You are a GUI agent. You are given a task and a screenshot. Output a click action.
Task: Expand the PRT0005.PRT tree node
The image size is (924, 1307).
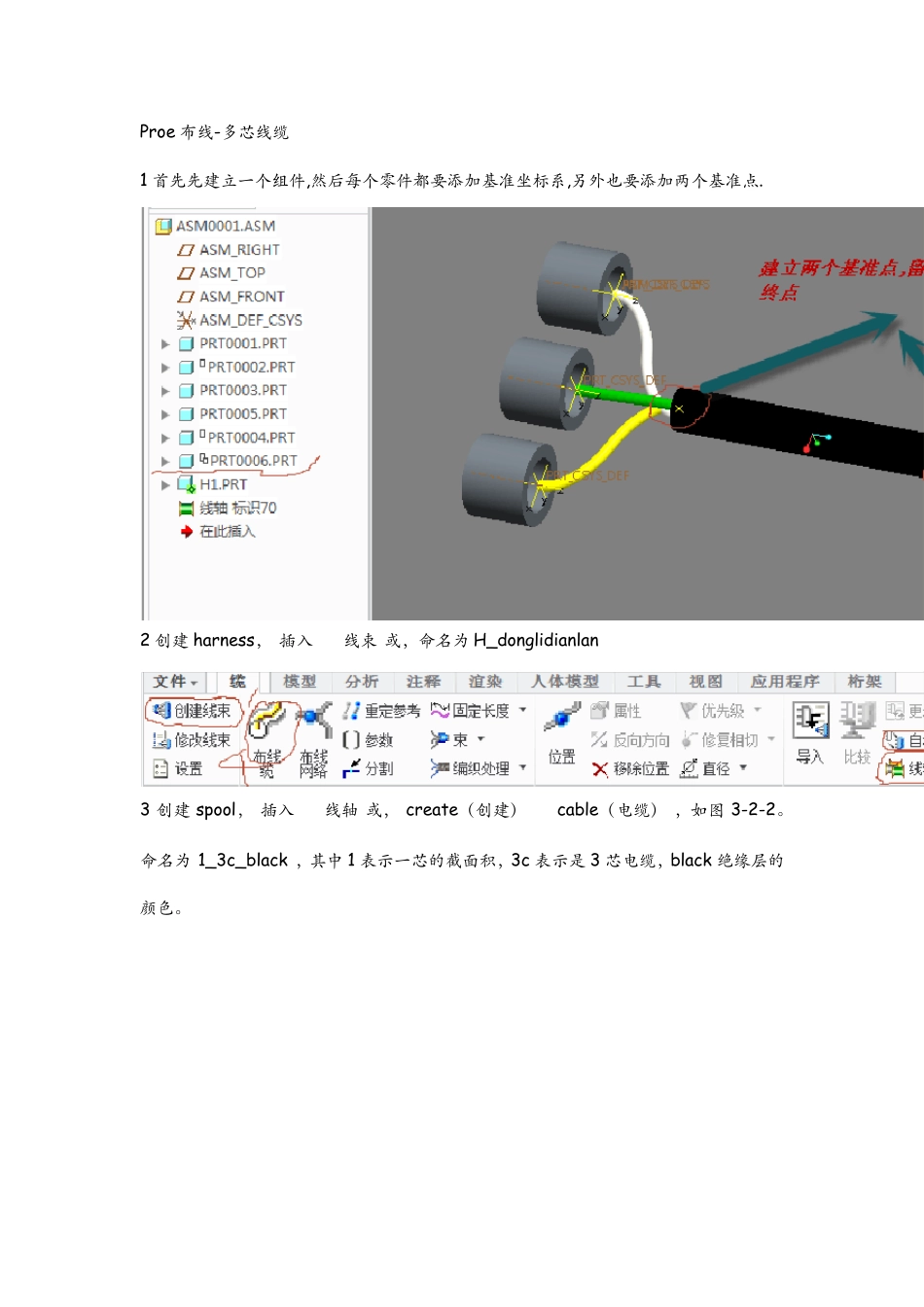(x=165, y=414)
